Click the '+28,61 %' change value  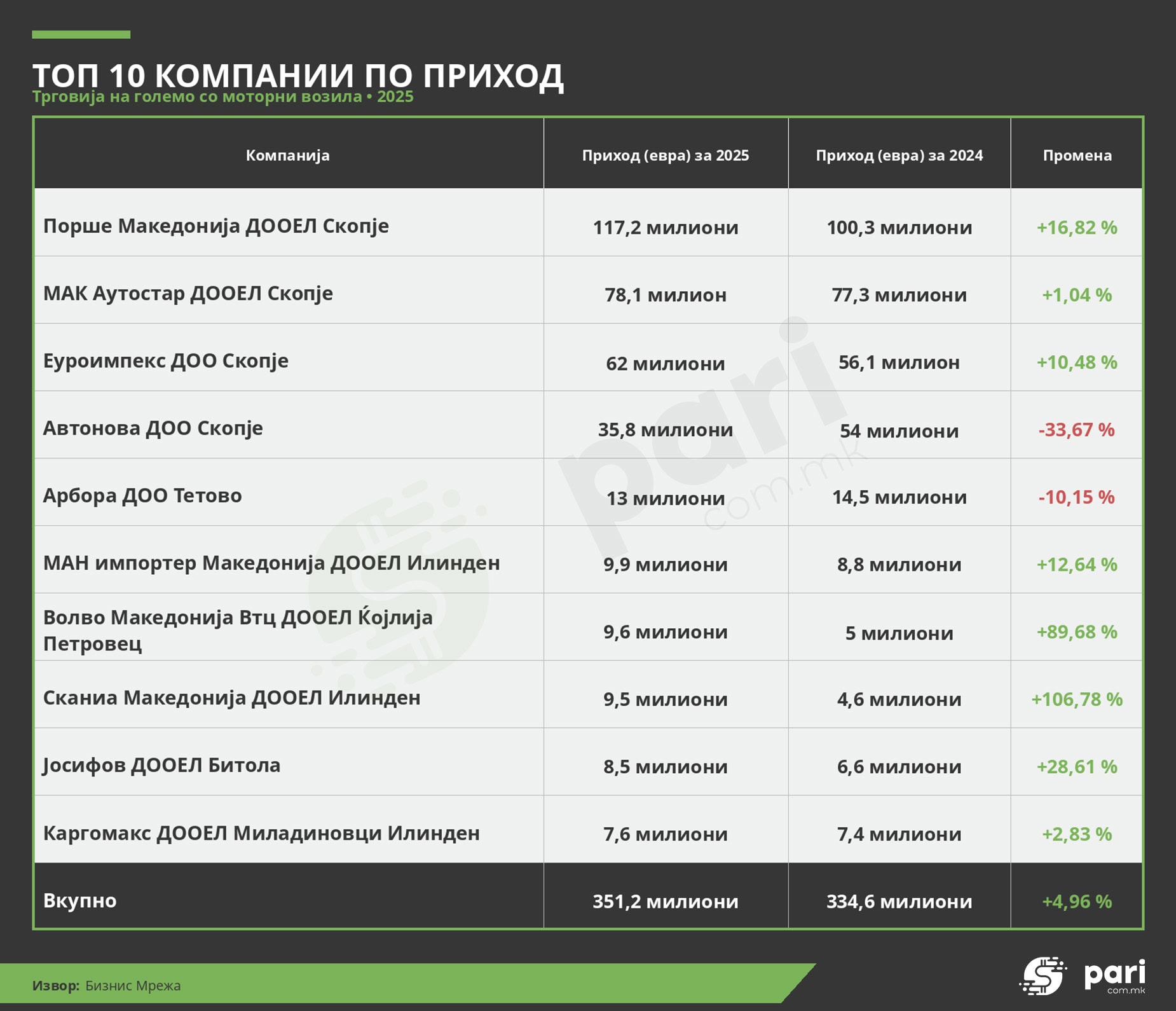[1077, 767]
